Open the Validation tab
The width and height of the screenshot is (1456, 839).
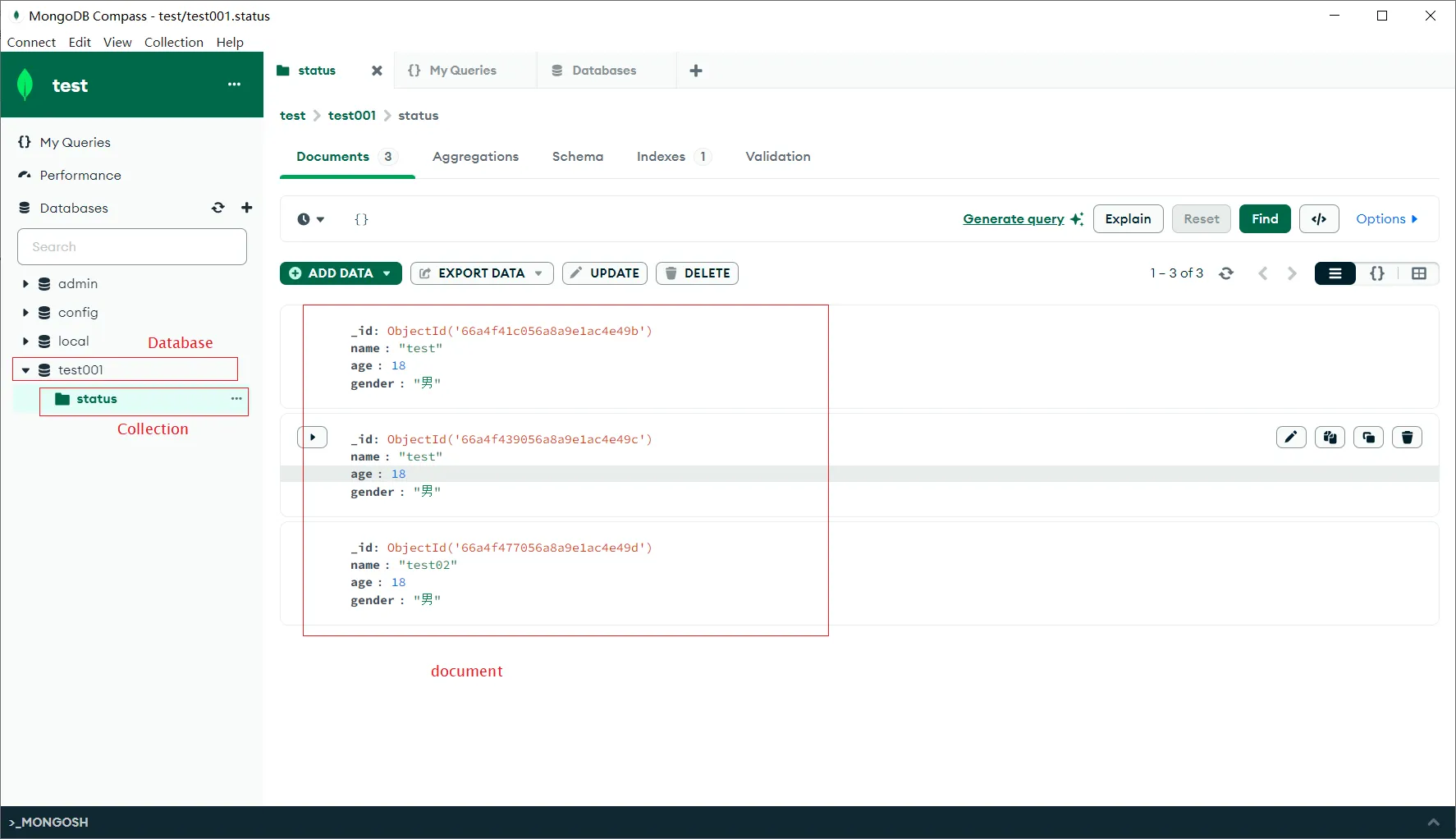pos(777,157)
